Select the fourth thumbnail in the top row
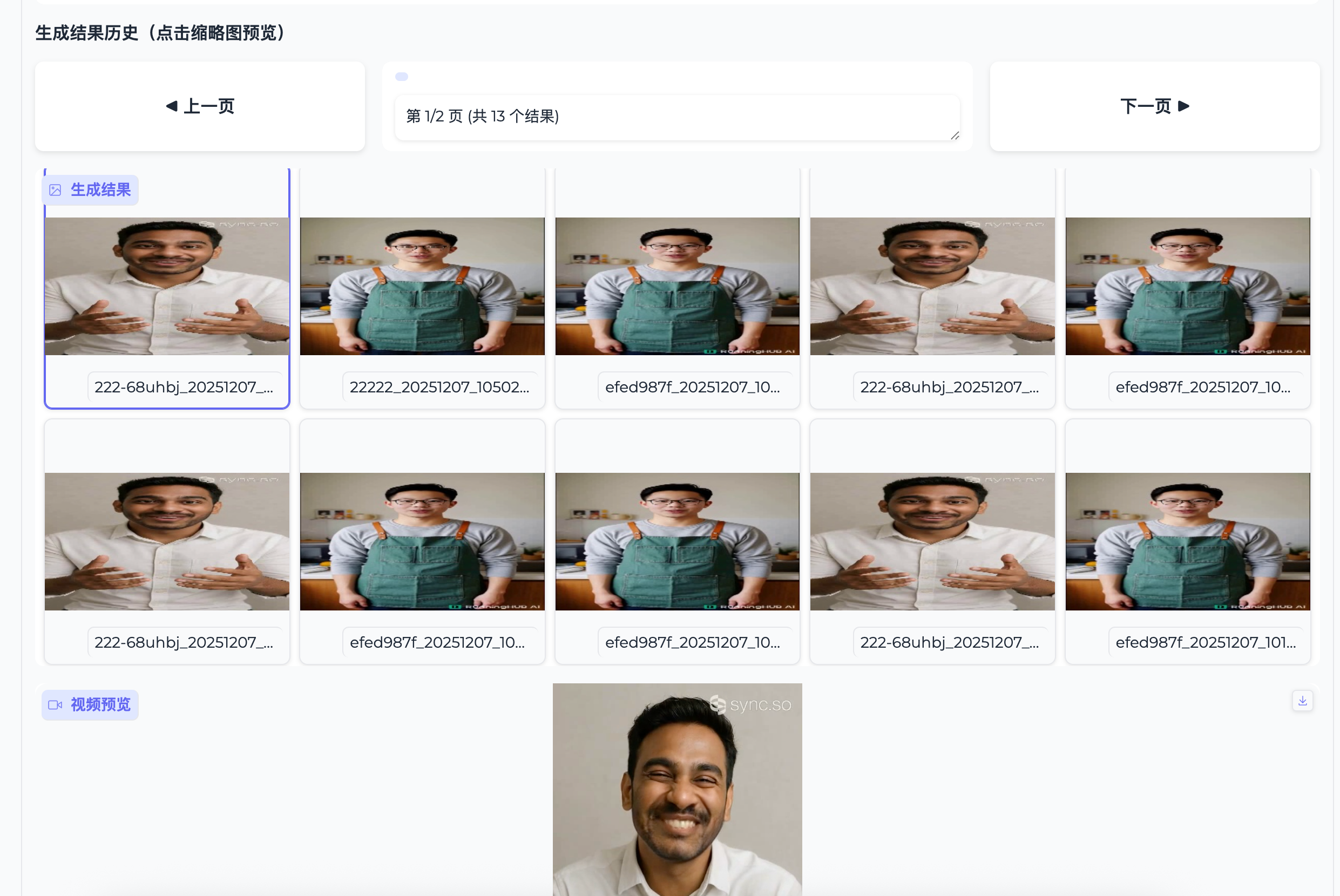1340x896 pixels. click(x=932, y=286)
